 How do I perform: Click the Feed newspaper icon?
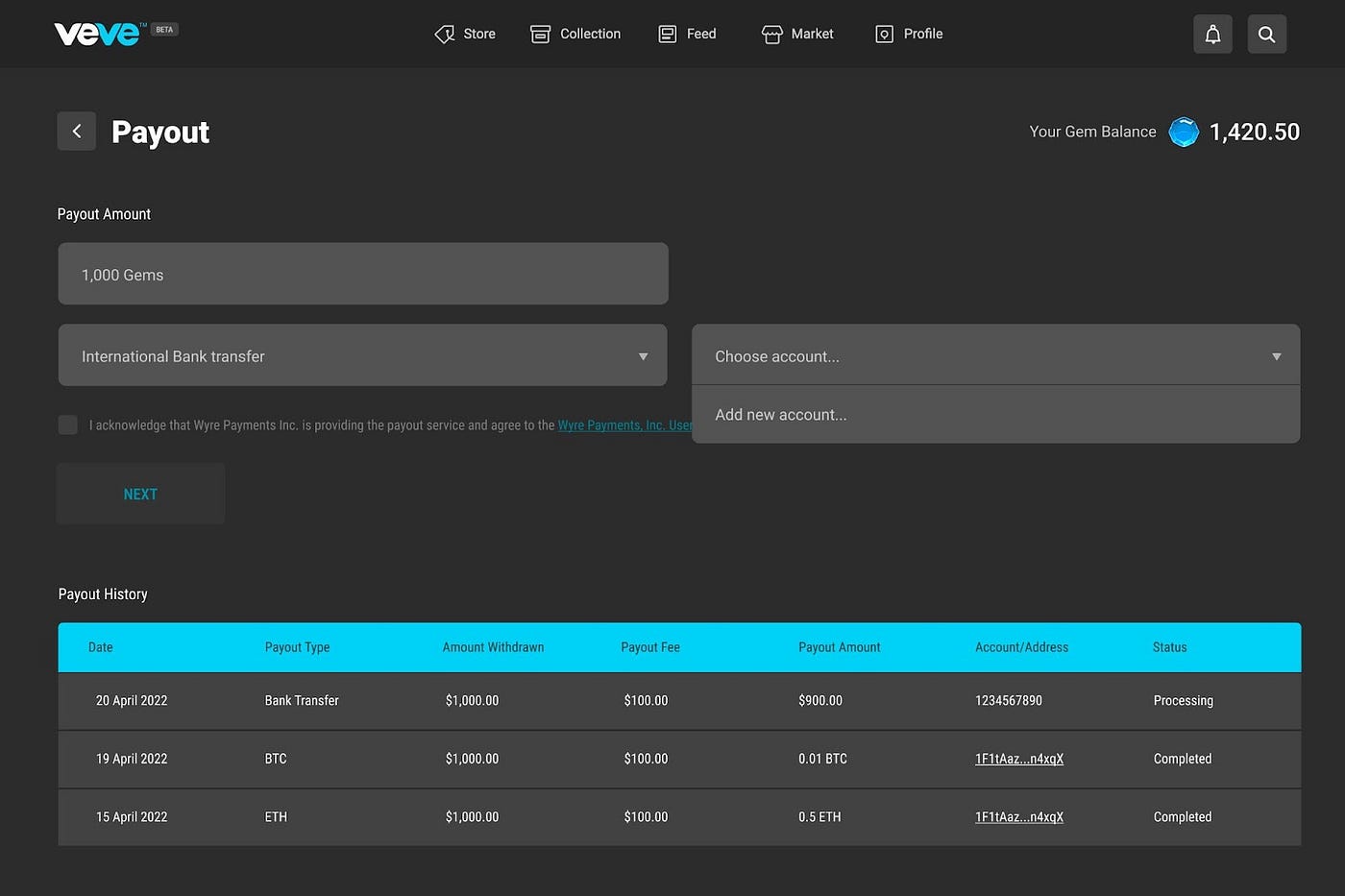point(668,35)
